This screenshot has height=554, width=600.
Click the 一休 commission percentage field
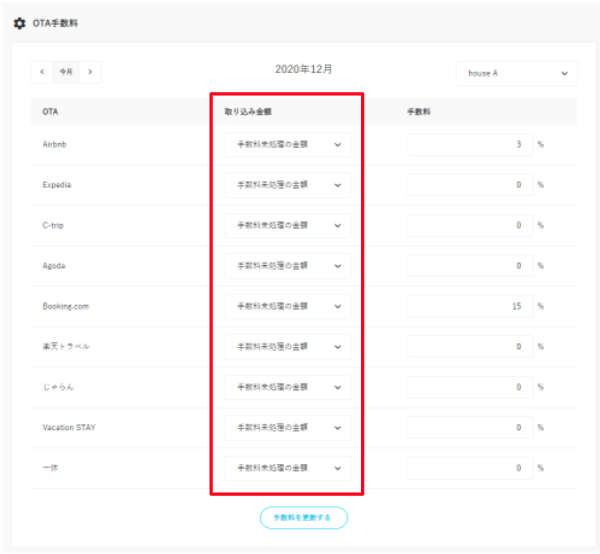(x=468, y=468)
